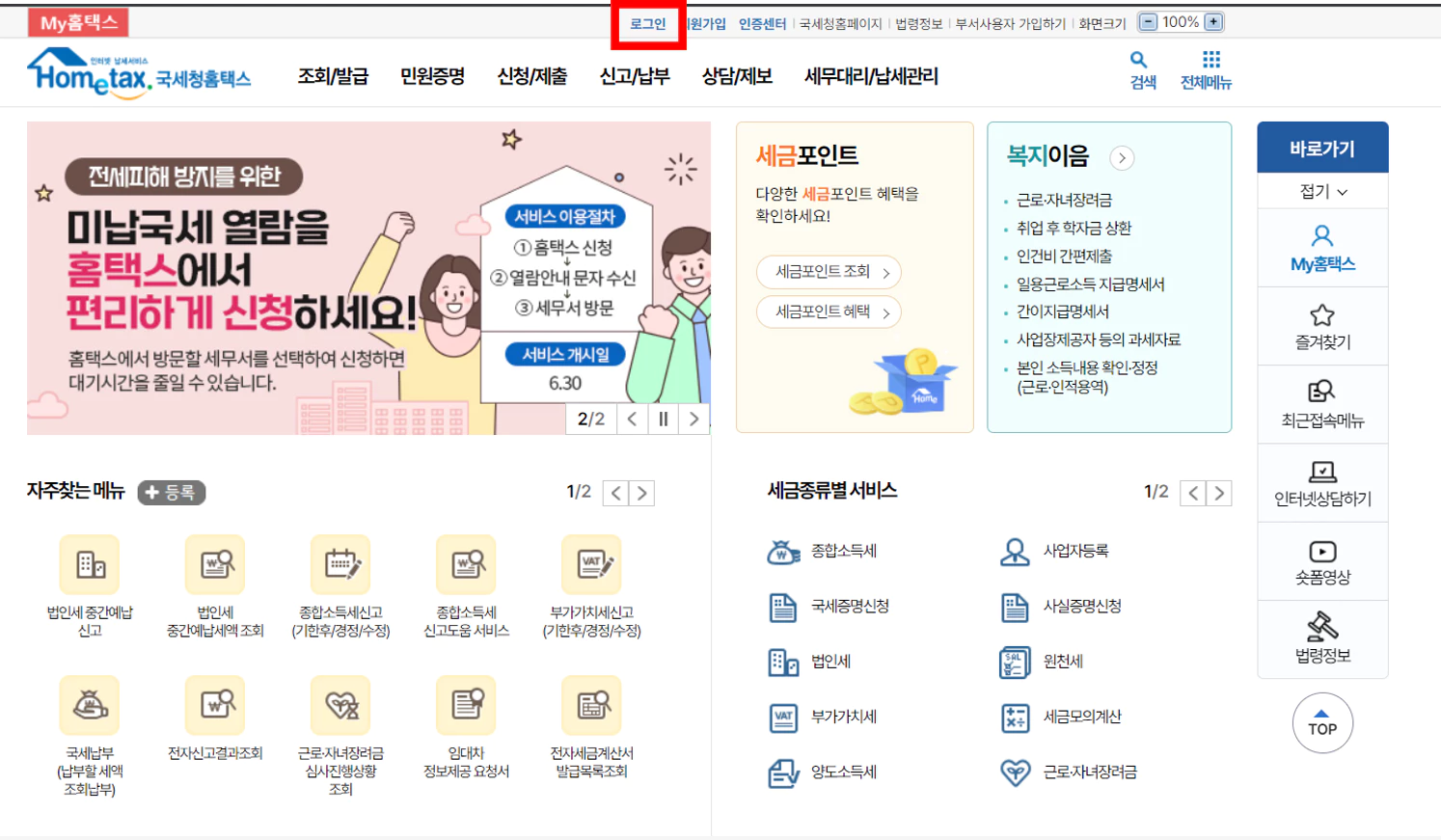
Task: Go to previous 세금종류별 서비스 page
Action: [1194, 493]
